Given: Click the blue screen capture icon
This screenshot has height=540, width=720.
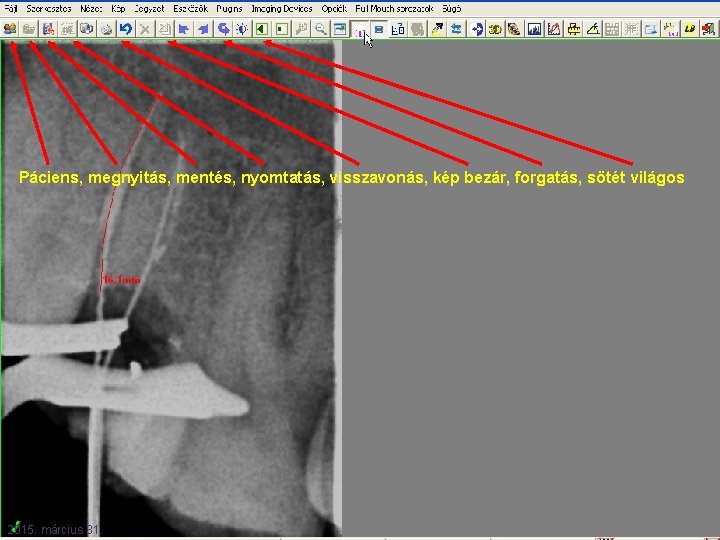Looking at the screenshot, I should (x=651, y=29).
